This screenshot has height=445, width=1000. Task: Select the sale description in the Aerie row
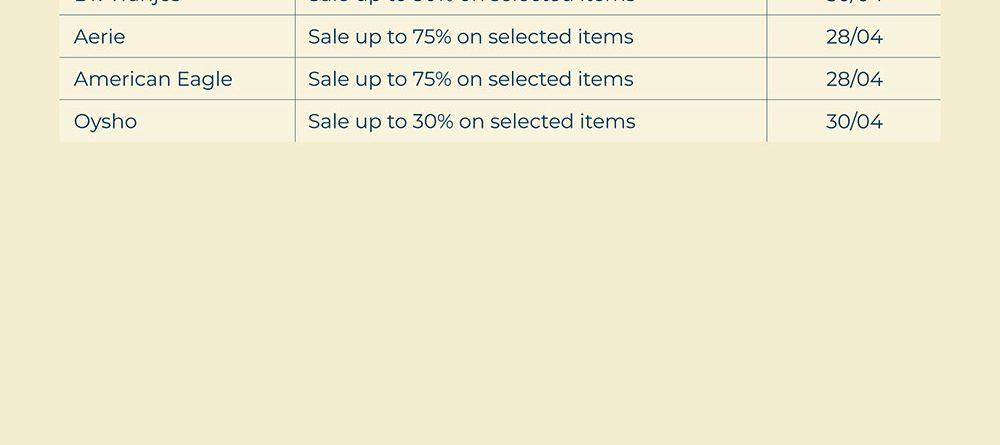click(x=470, y=37)
